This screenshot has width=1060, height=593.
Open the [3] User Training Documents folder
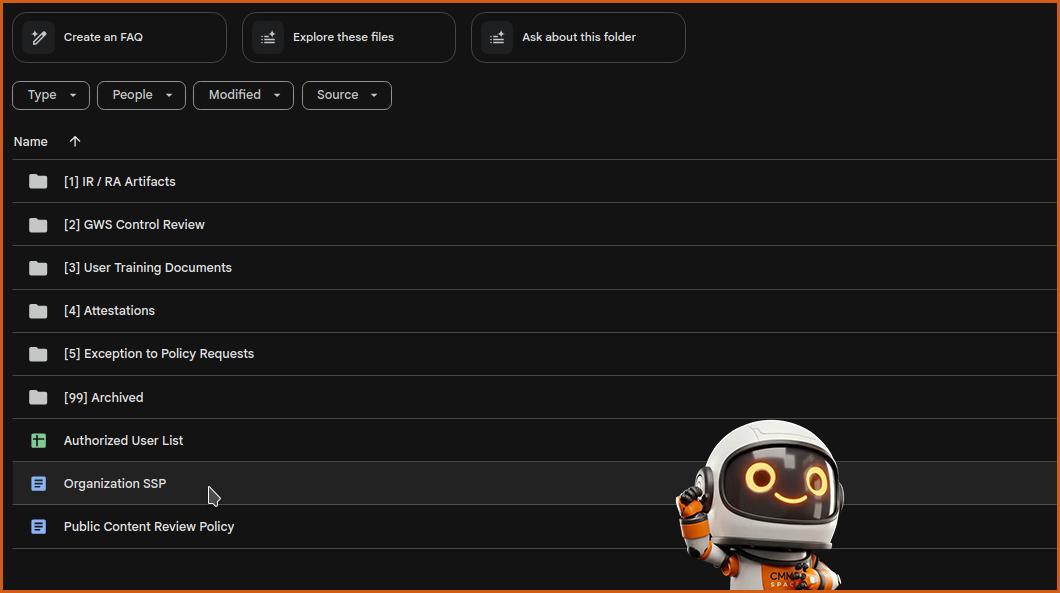point(534,268)
